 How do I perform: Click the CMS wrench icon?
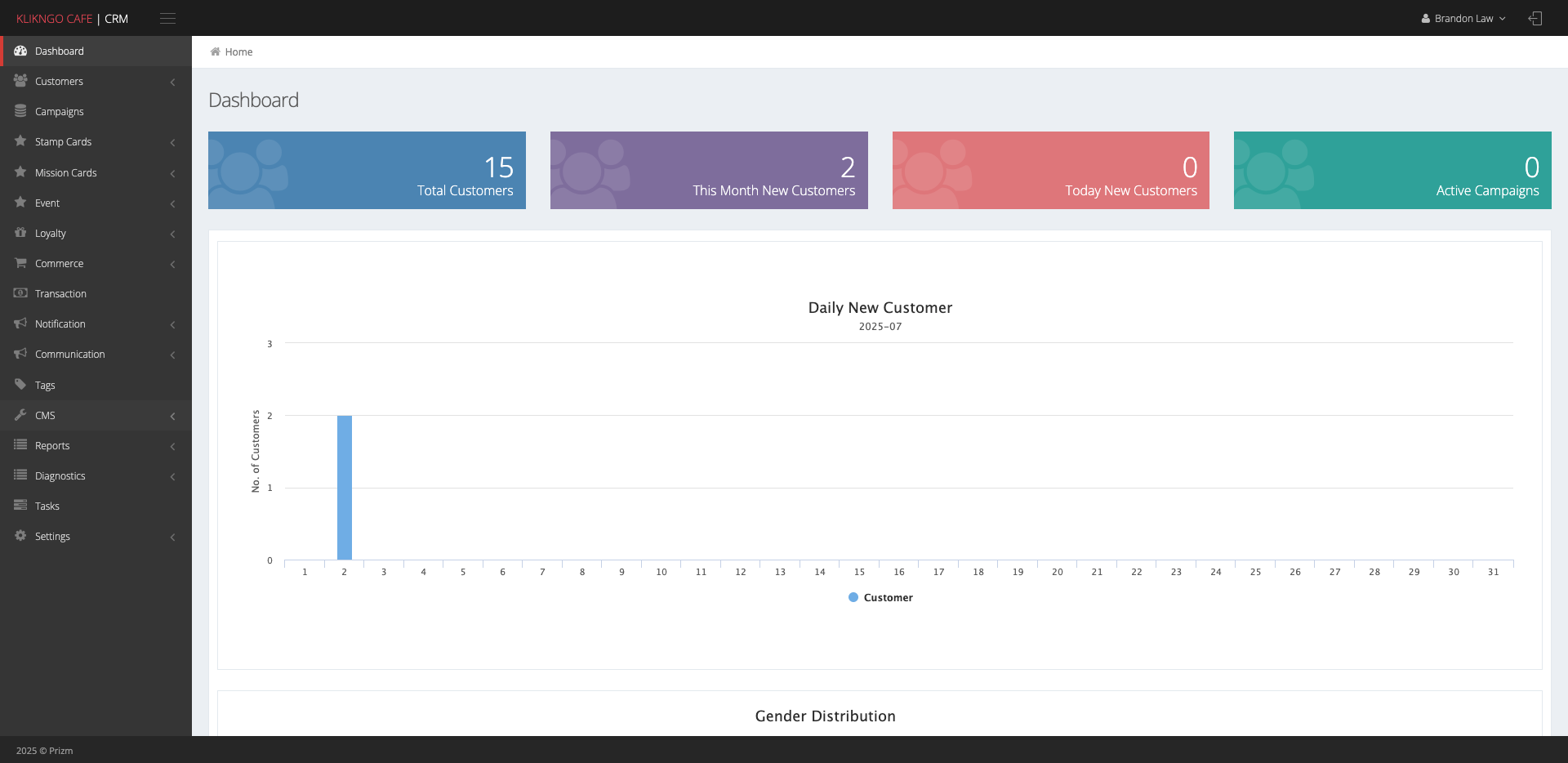click(20, 415)
